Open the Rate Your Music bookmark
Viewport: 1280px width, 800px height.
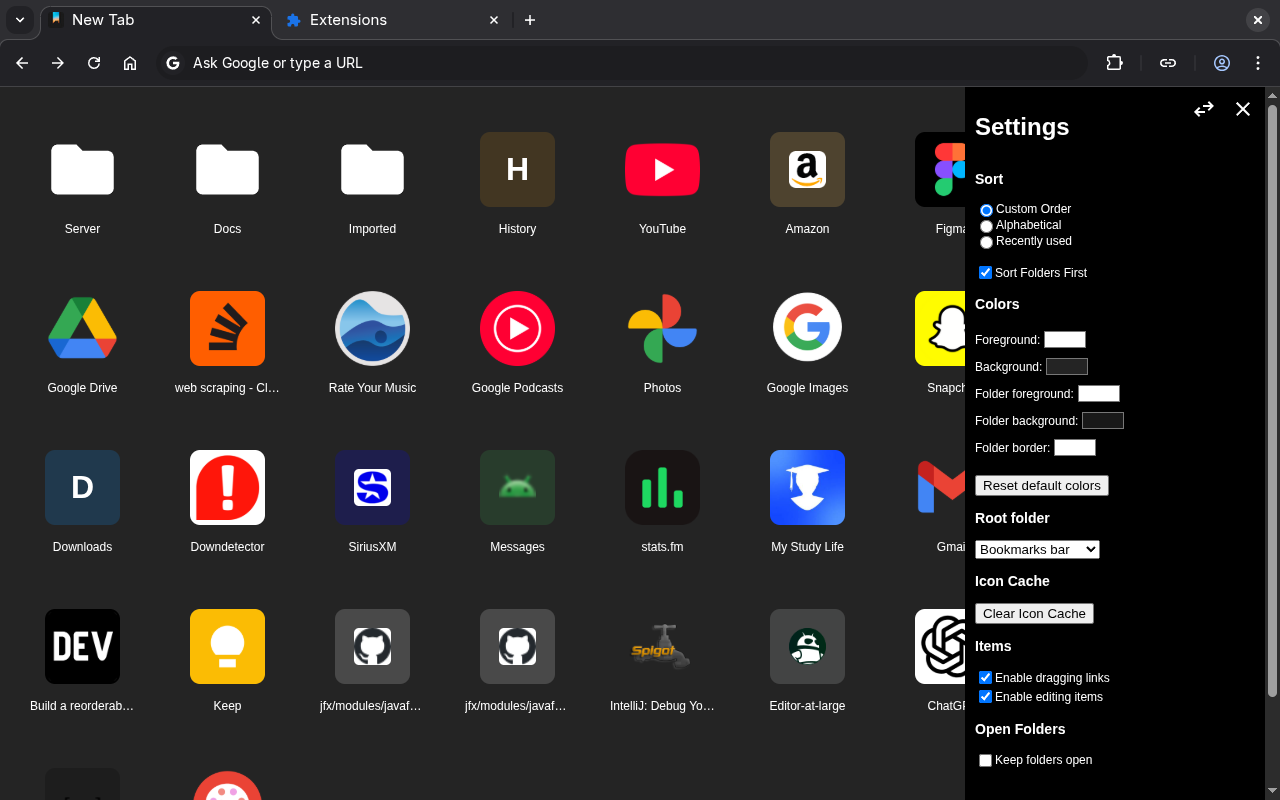point(372,329)
